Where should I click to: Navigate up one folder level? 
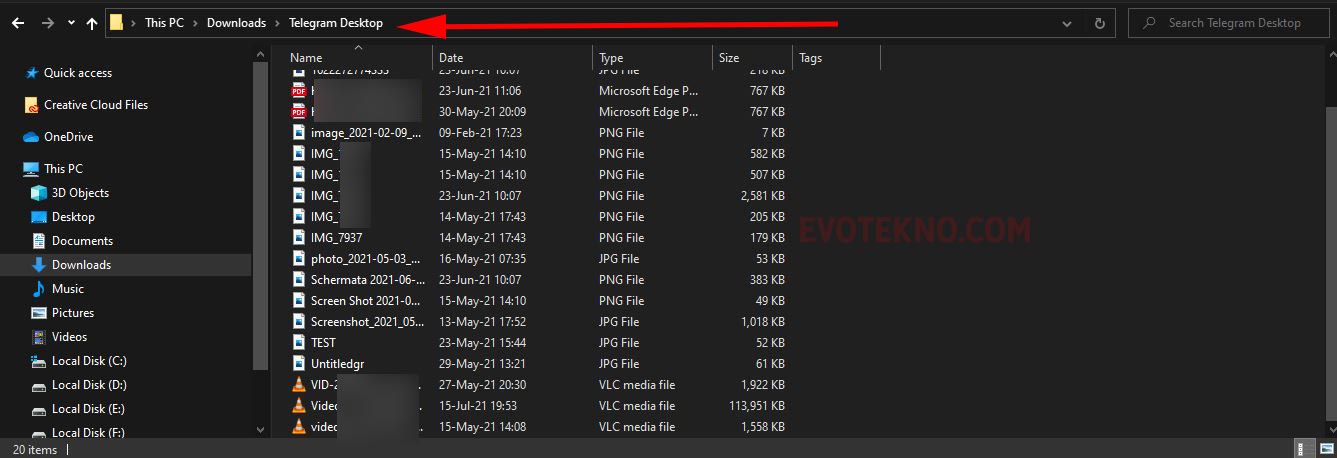pos(92,23)
